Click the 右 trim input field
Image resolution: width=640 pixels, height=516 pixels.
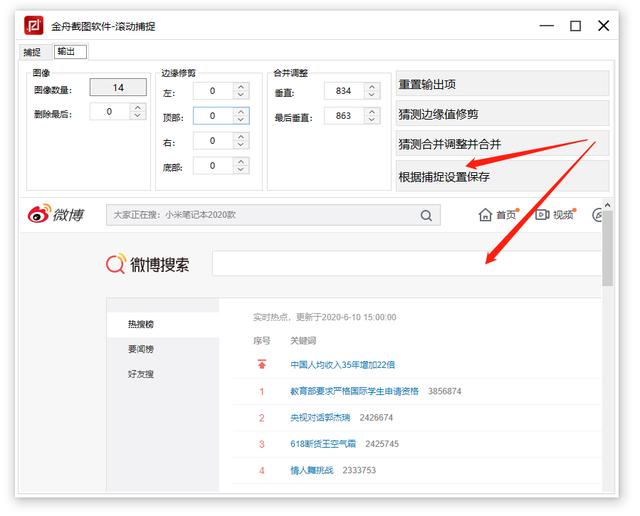coord(213,141)
